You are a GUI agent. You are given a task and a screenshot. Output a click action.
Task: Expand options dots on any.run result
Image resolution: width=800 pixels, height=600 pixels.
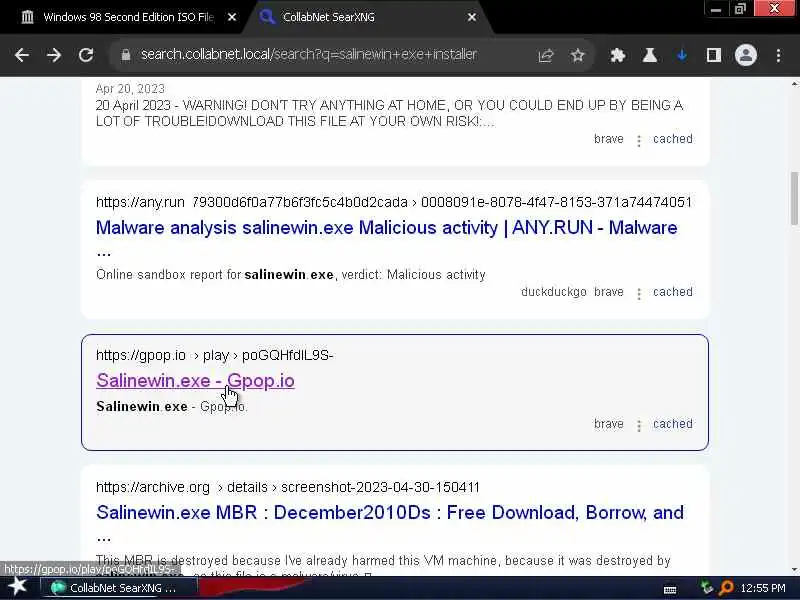pos(639,293)
